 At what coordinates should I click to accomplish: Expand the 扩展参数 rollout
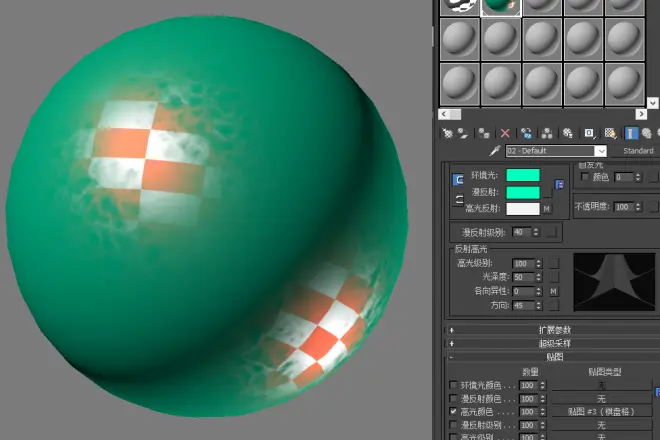coord(554,330)
